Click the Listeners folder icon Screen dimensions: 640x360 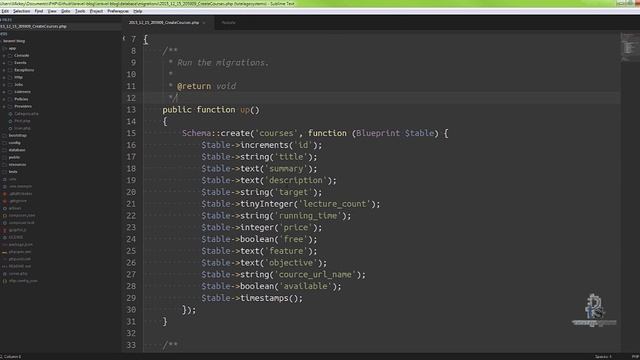(11, 92)
